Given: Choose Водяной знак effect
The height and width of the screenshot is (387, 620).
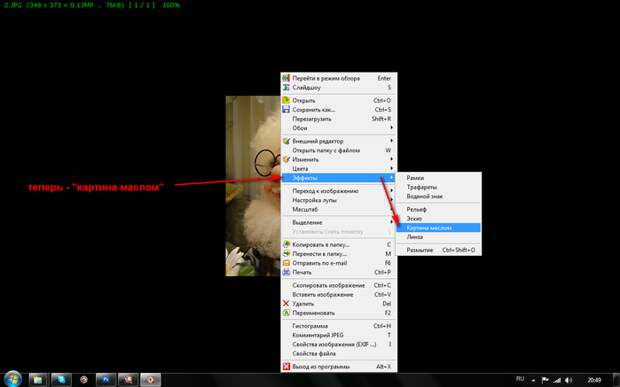Looking at the screenshot, I should [439, 196].
